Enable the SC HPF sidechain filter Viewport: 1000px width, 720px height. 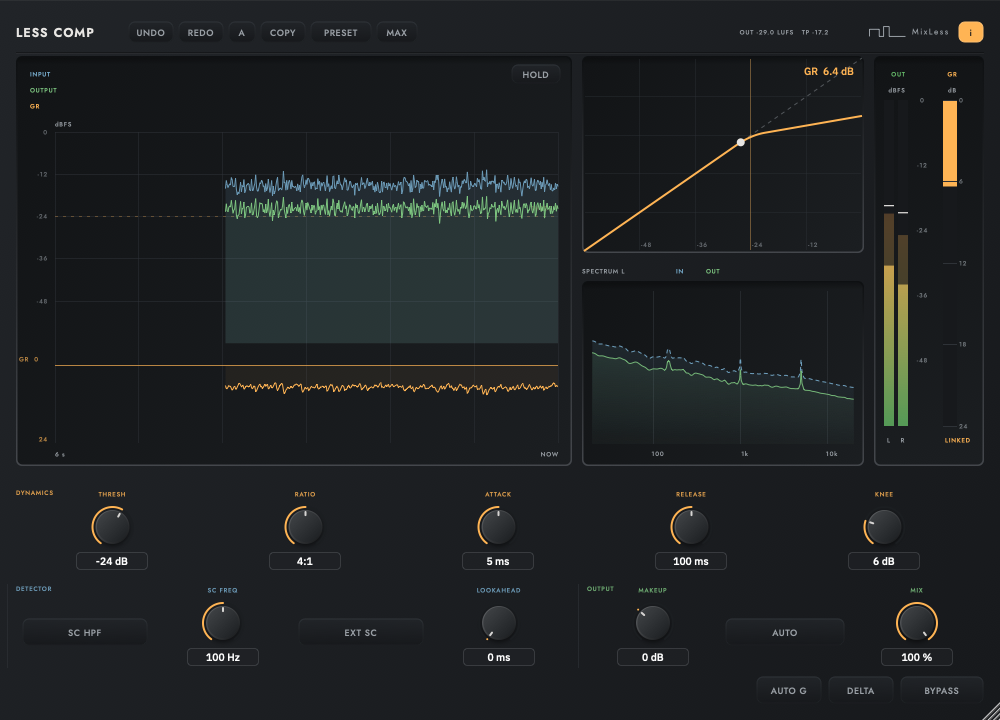coord(85,633)
